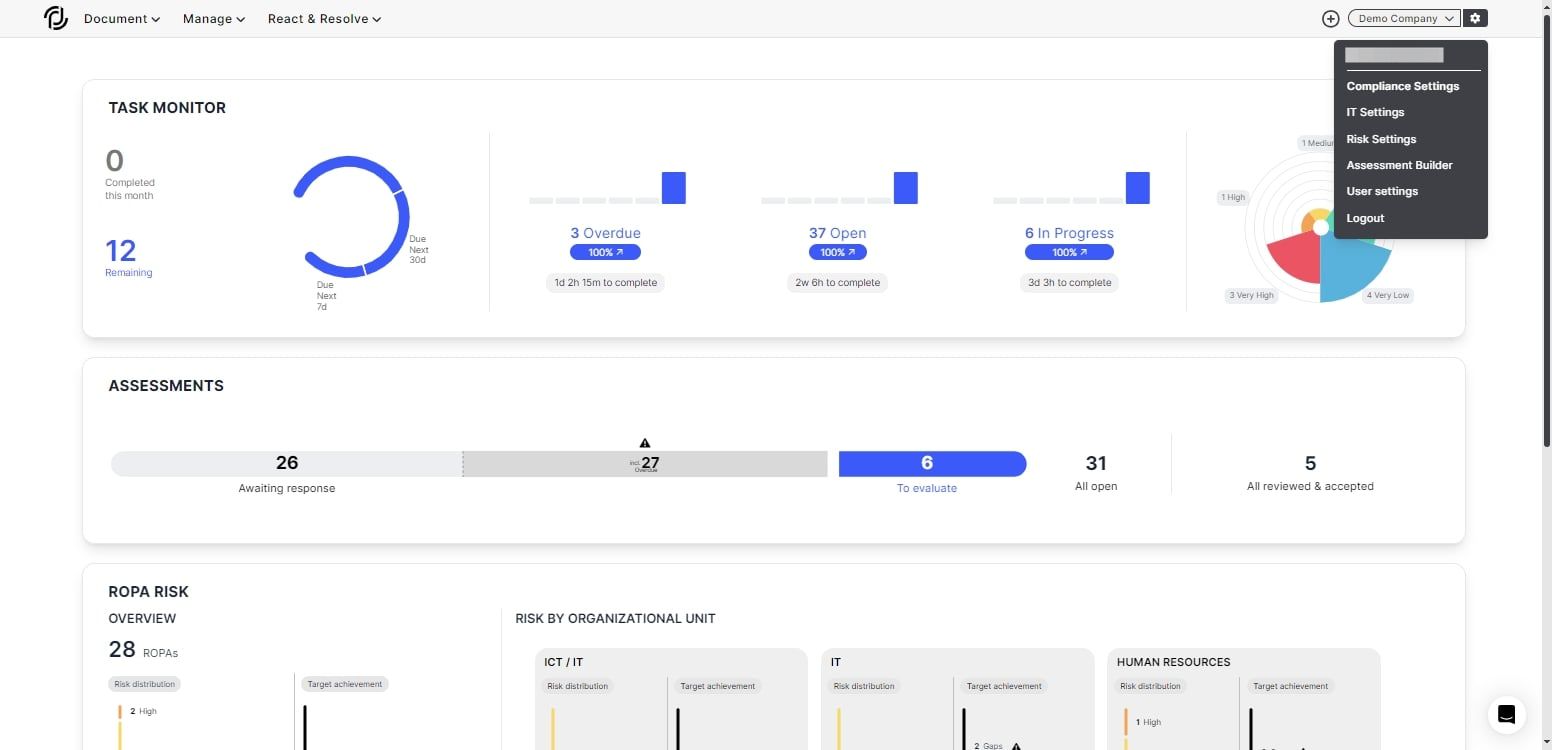1552x750 pixels.
Task: Open the Manage menu
Action: 214,18
